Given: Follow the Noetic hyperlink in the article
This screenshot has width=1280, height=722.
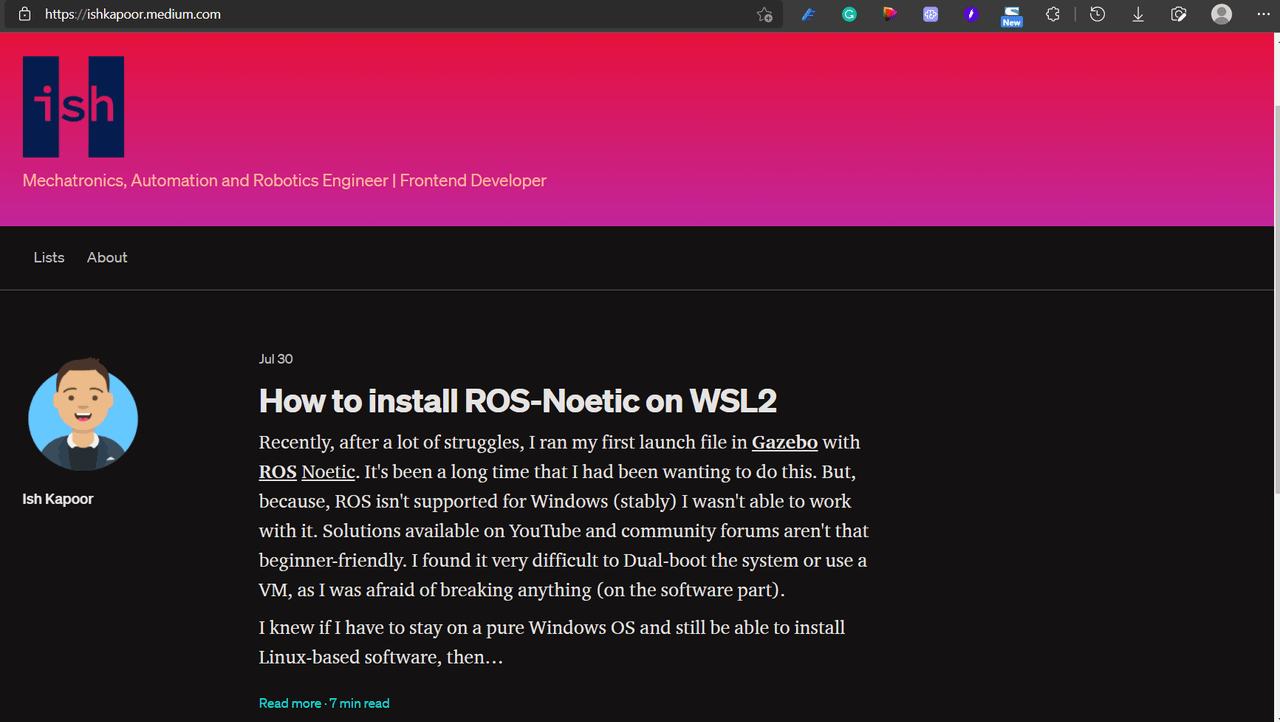Looking at the screenshot, I should [328, 471].
